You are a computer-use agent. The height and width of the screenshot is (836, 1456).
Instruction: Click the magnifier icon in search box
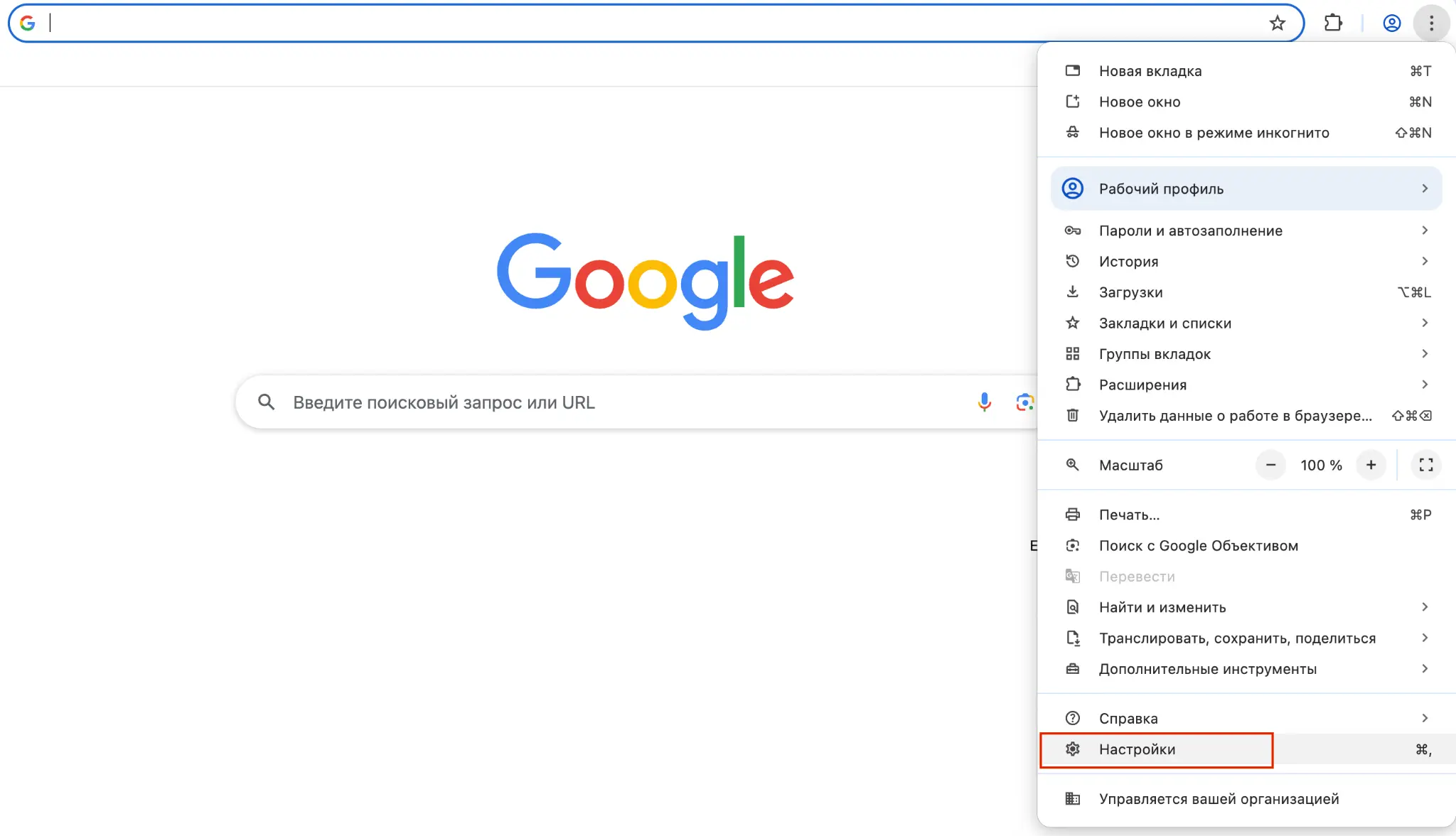click(267, 402)
